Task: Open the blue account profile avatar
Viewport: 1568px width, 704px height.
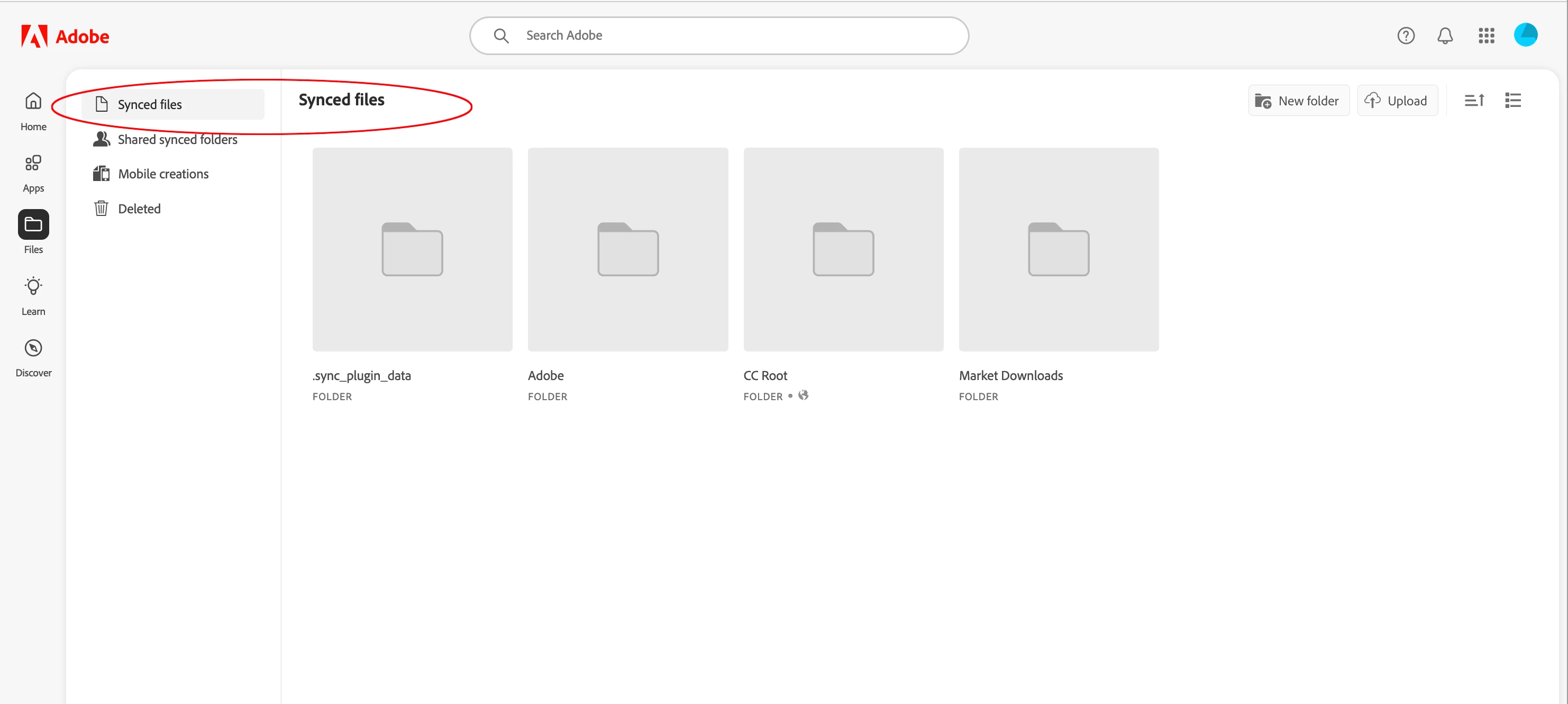Action: point(1525,35)
